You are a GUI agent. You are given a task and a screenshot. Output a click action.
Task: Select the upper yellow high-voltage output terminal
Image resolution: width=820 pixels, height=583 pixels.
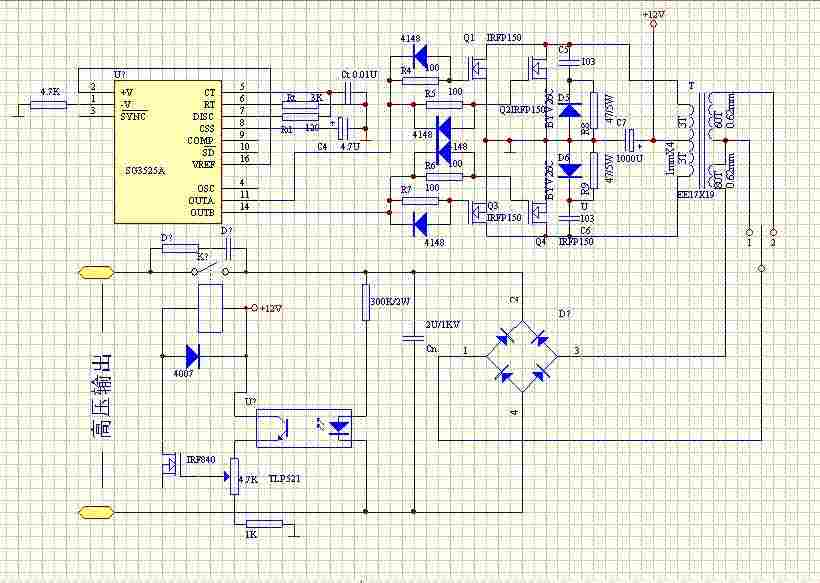(96, 272)
